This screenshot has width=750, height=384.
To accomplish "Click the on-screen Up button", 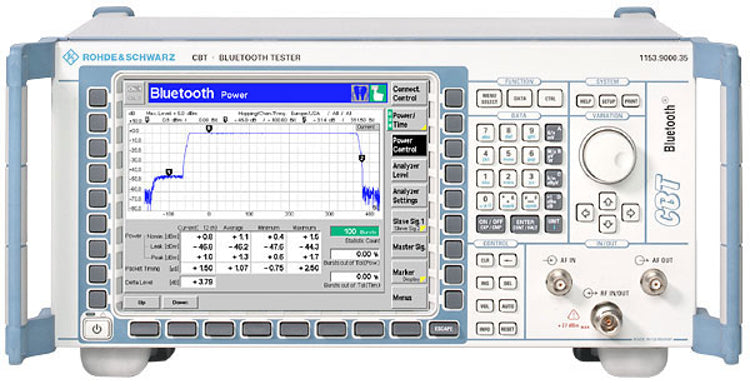I will (x=142, y=302).
